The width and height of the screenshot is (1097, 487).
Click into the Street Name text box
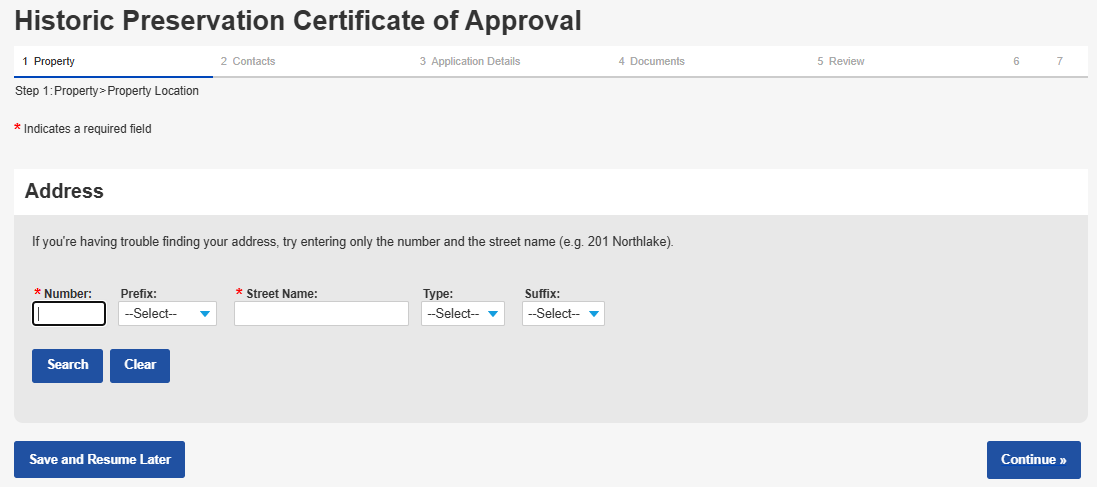click(321, 314)
